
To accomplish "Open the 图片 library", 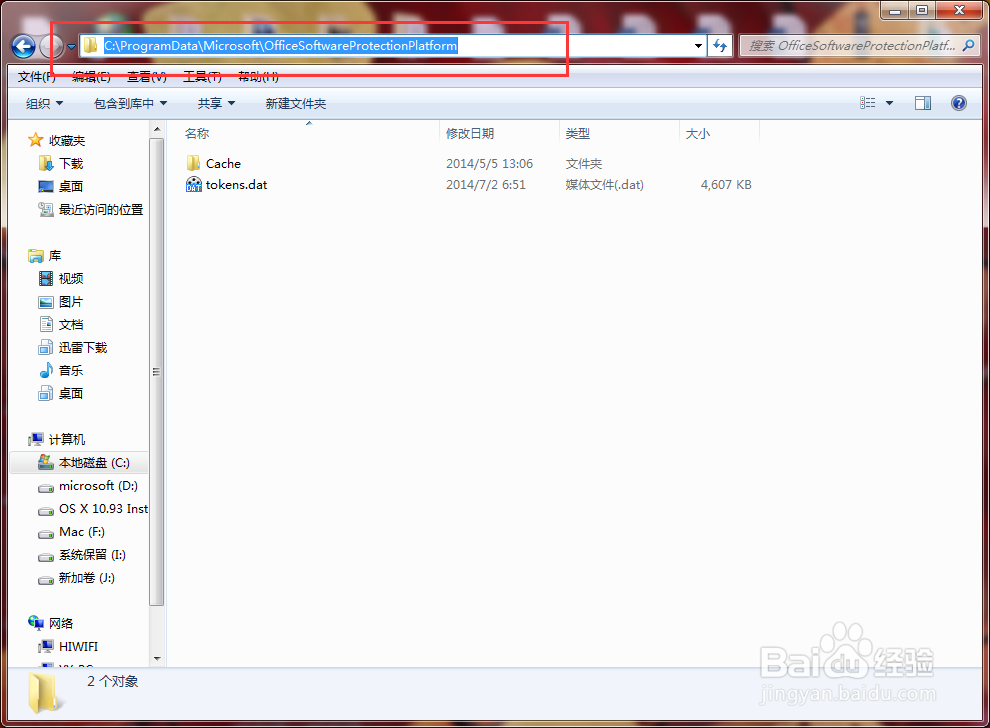I will pos(71,302).
